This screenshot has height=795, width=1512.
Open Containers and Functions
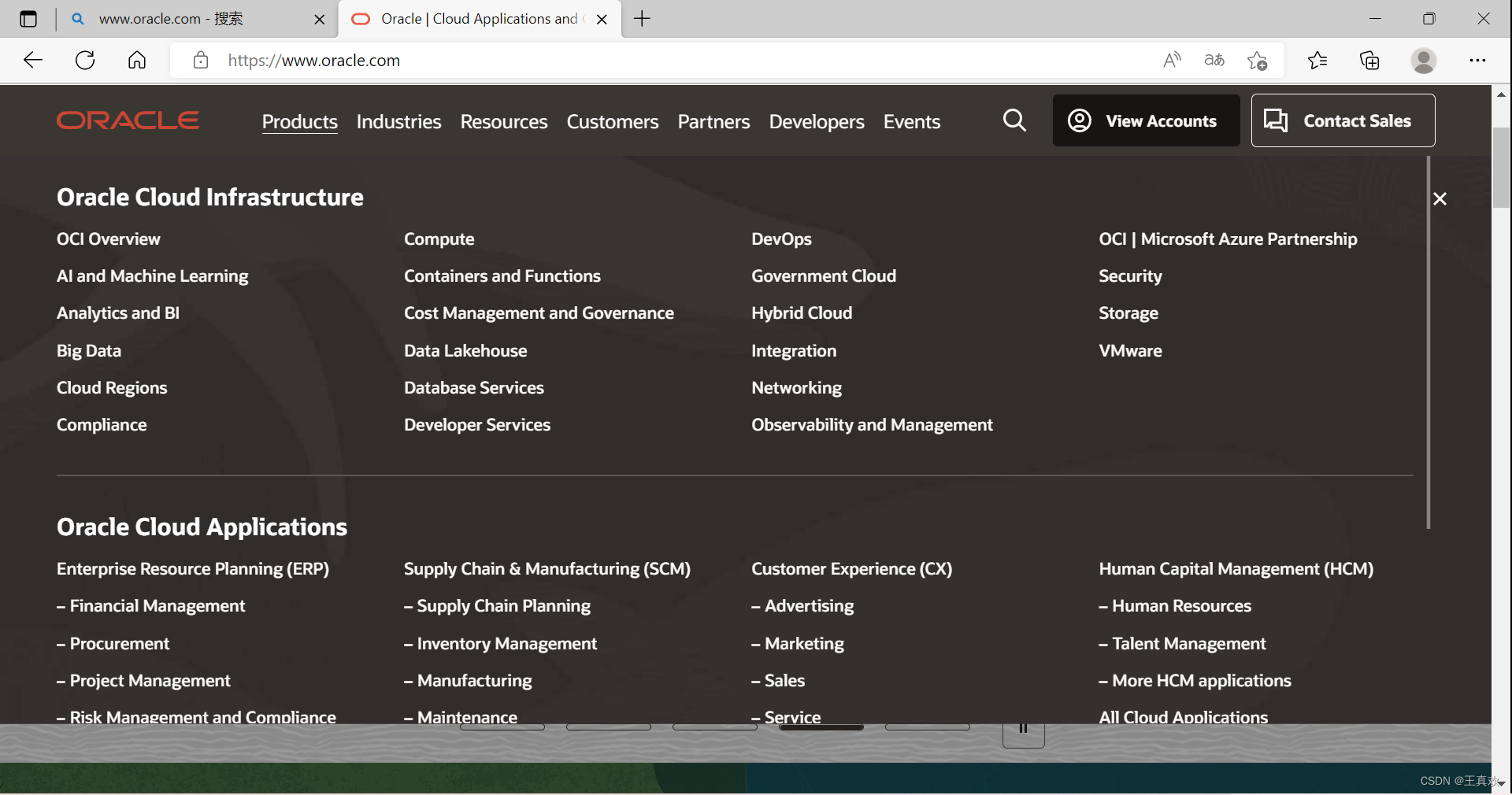(x=502, y=276)
